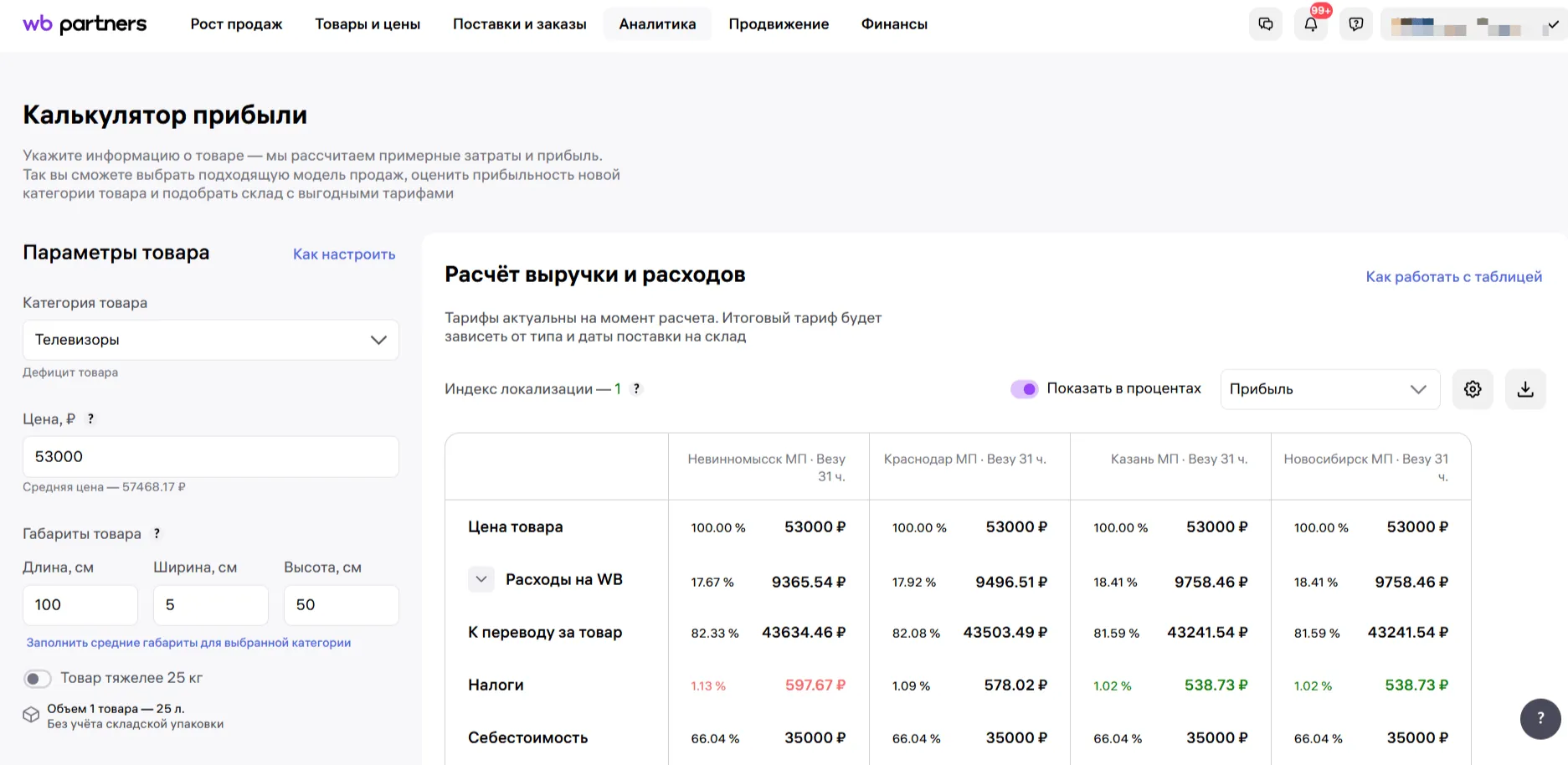
Task: Click the localization index help icon
Action: click(636, 389)
